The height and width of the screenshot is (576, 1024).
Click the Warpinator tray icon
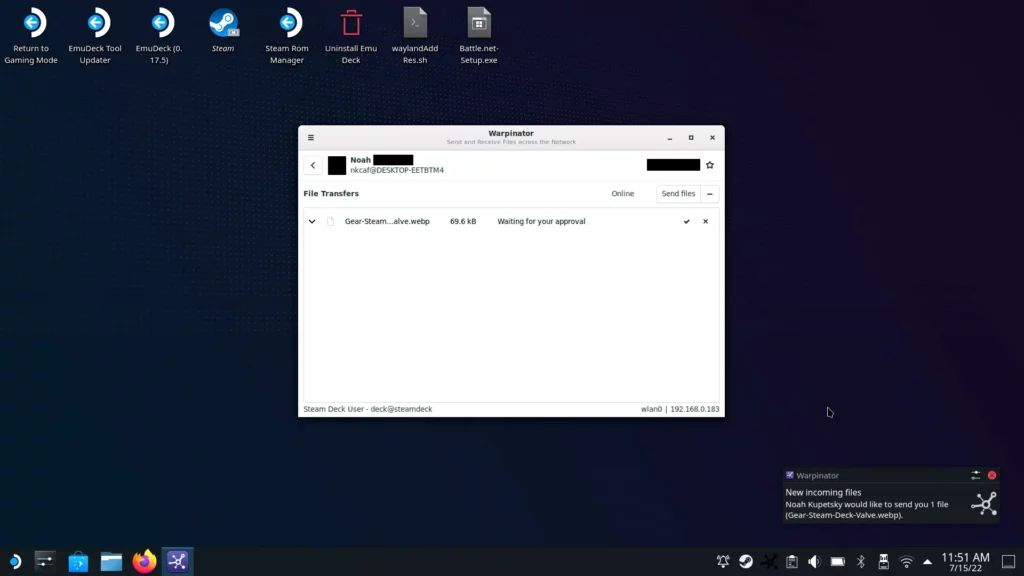pos(769,562)
